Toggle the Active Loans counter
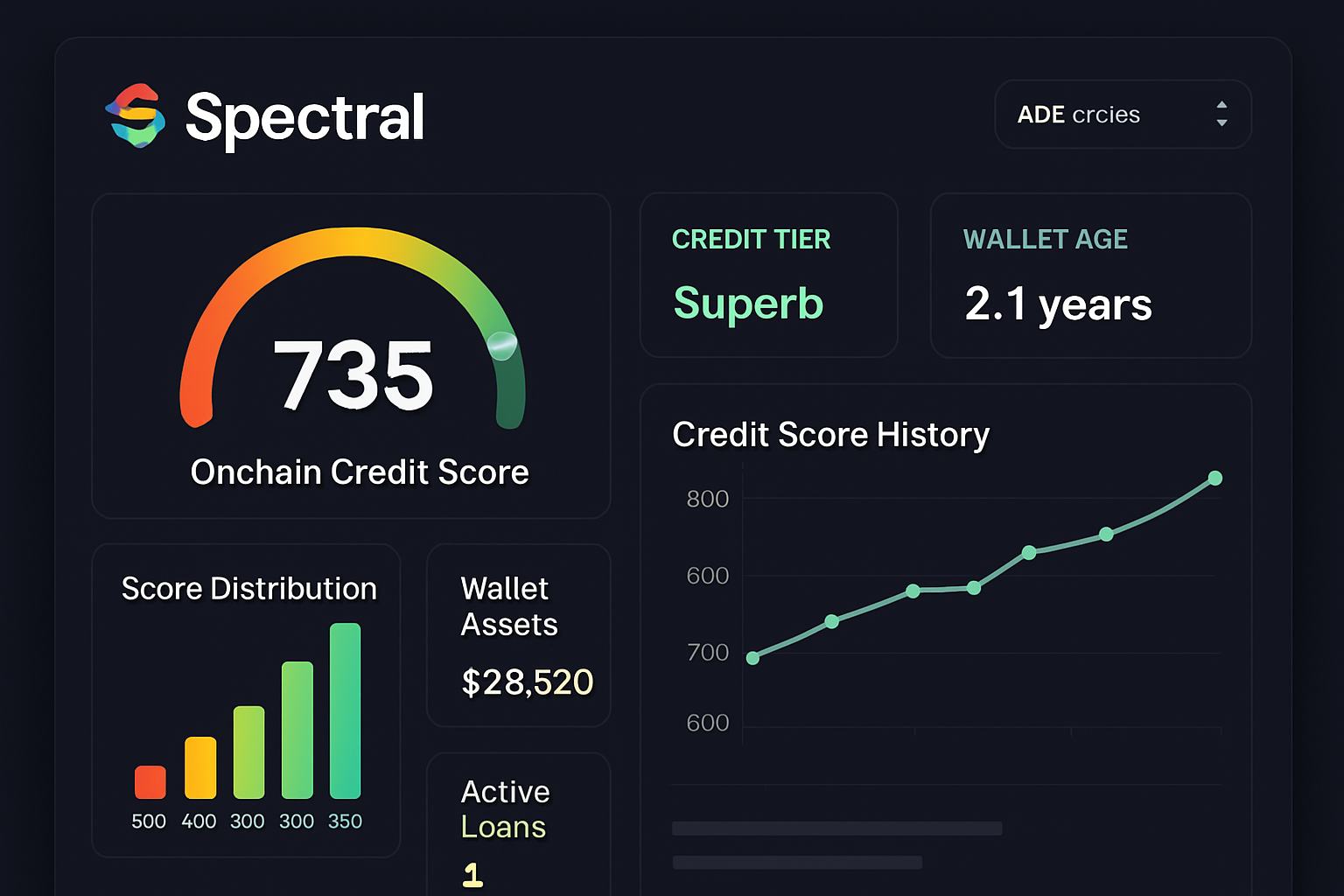Viewport: 1344px width, 896px height. pos(472,872)
